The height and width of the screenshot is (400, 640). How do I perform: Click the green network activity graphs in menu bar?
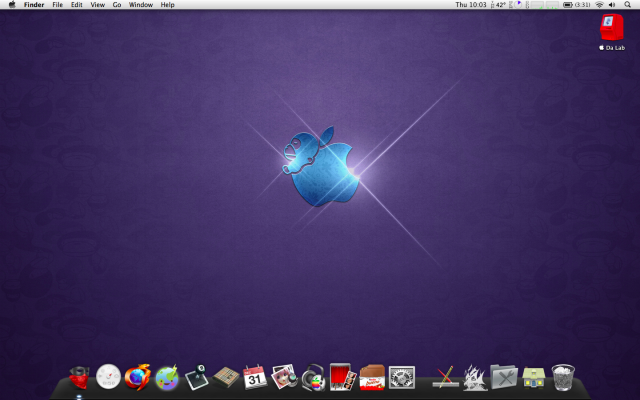point(544,5)
